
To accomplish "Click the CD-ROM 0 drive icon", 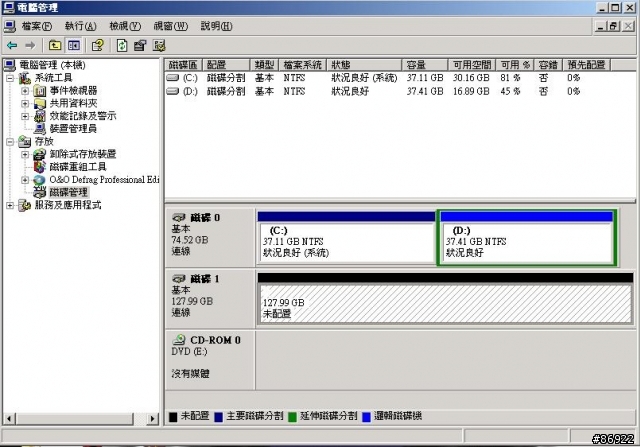I will 179,340.
